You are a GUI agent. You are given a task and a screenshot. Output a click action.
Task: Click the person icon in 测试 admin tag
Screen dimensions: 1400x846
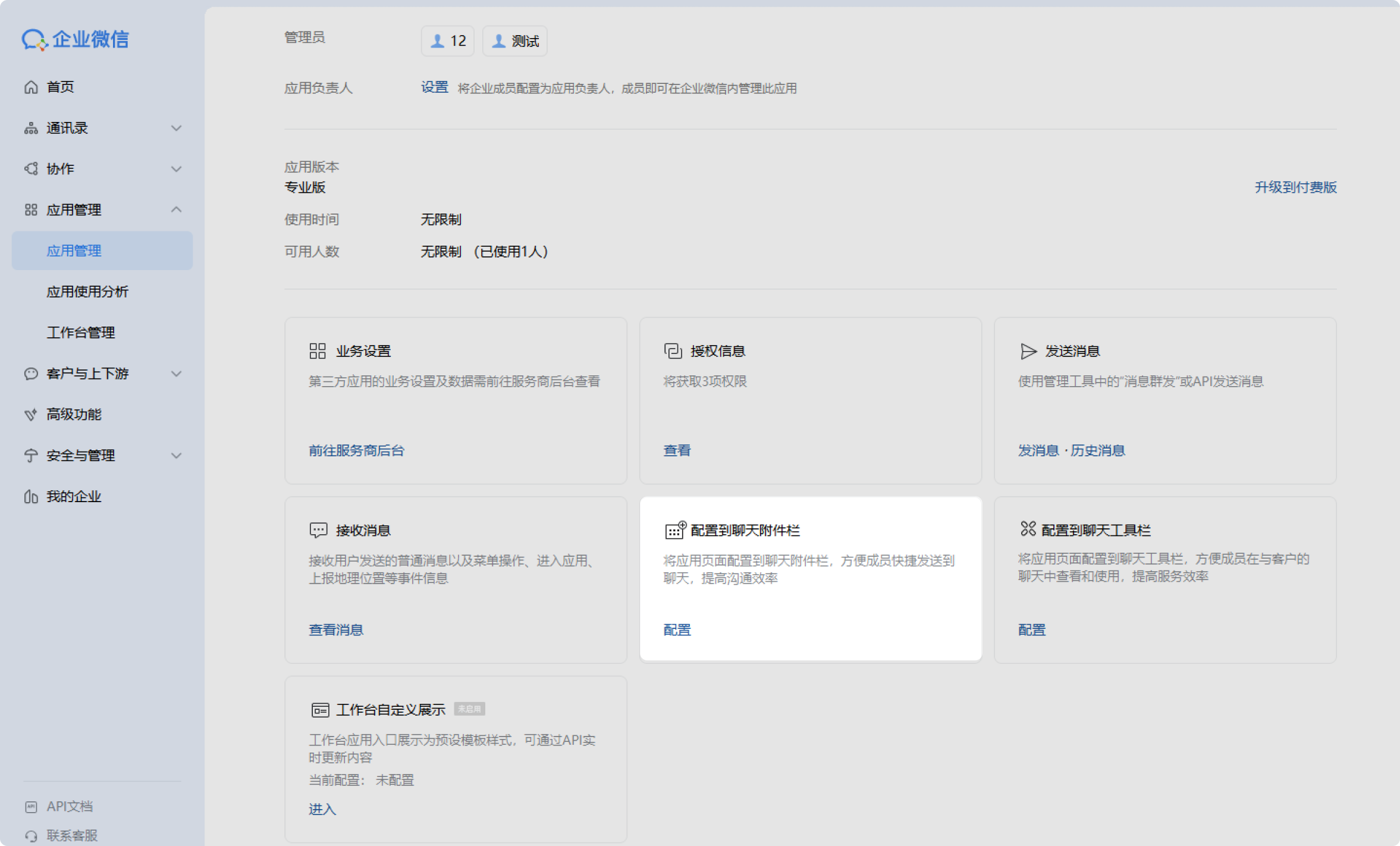point(498,41)
